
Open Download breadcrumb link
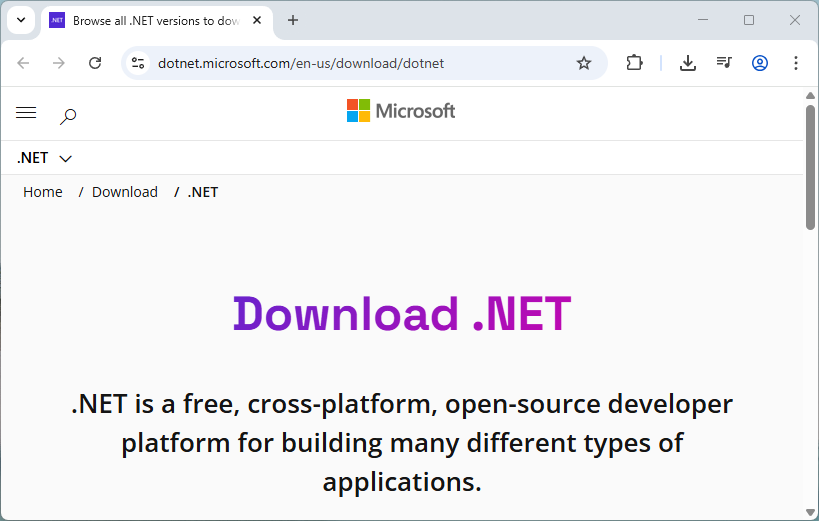(x=125, y=192)
